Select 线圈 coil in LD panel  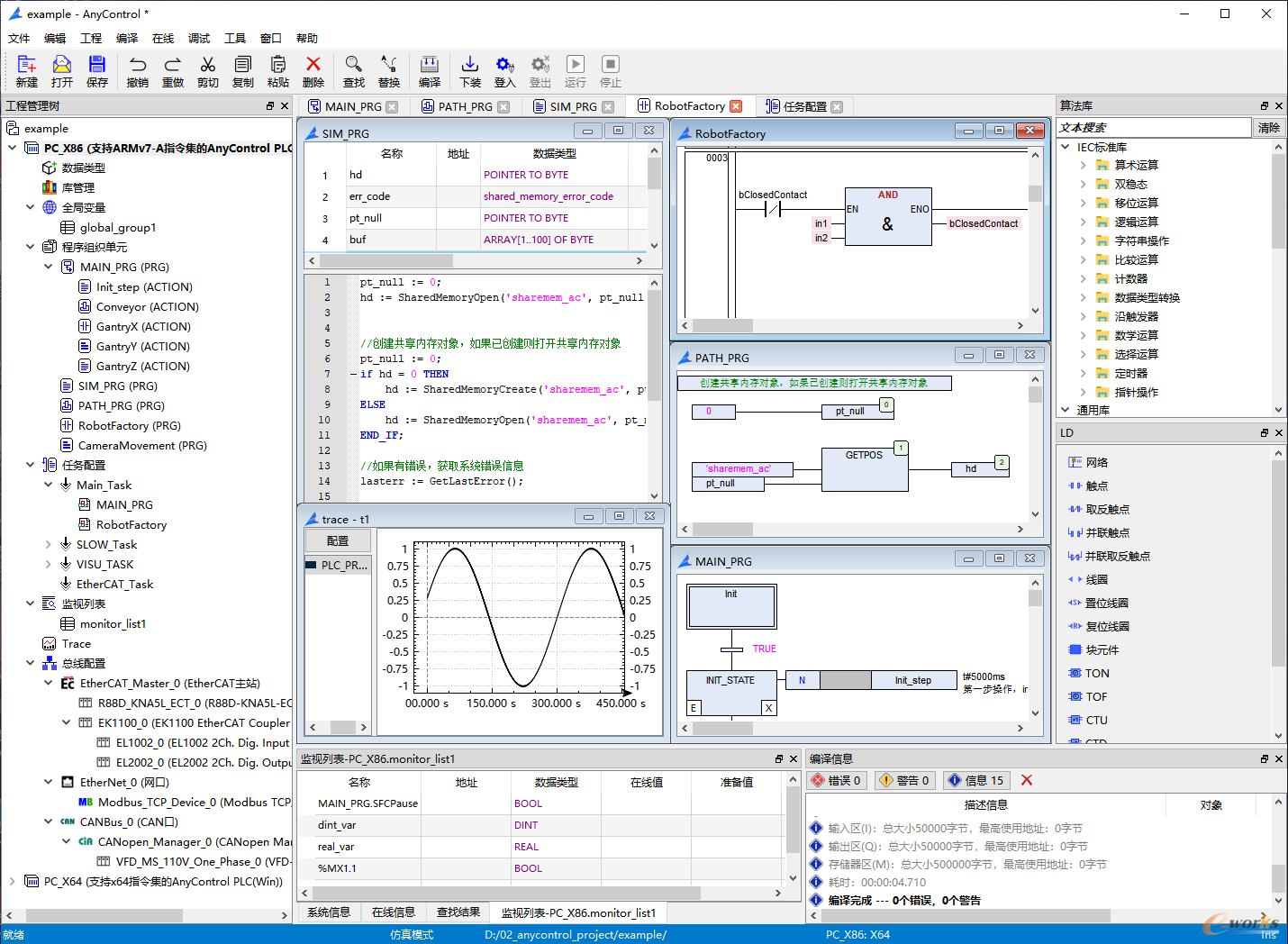tap(1088, 579)
